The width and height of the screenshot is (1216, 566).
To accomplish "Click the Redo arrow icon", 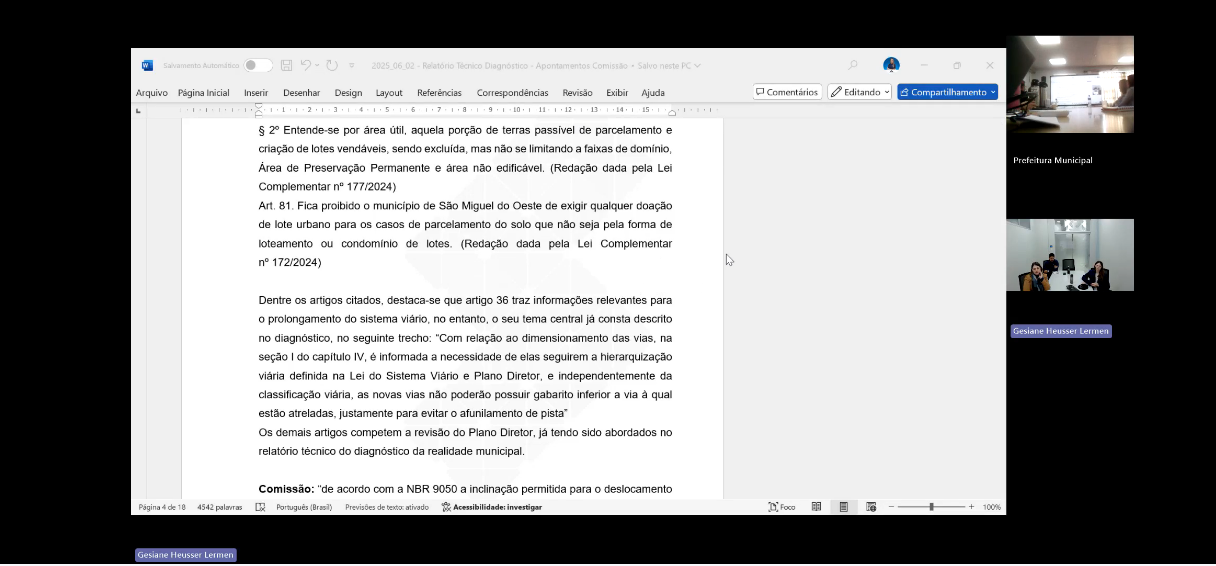I will [x=332, y=66].
